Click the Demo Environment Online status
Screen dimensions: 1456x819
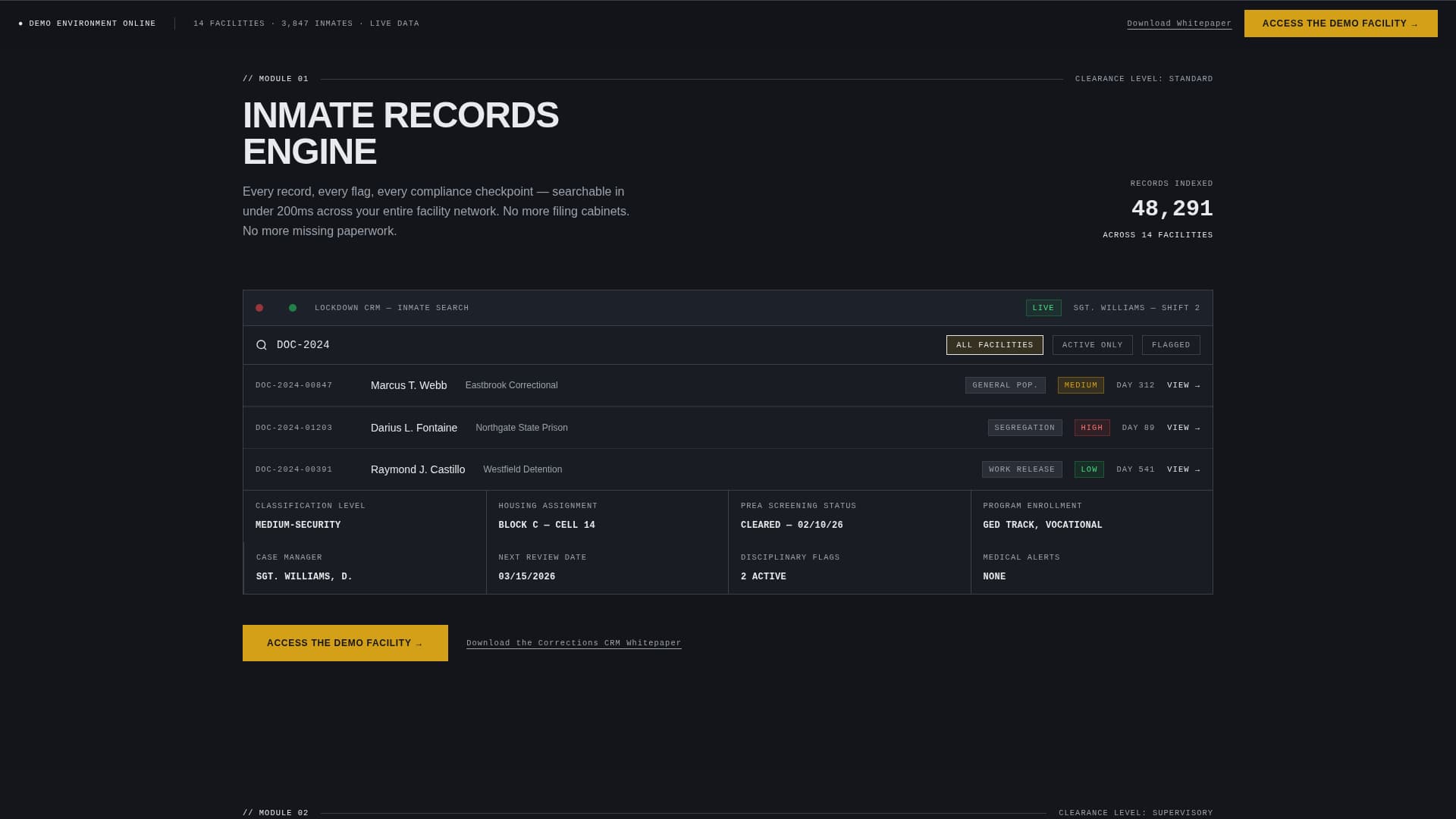[x=87, y=24]
